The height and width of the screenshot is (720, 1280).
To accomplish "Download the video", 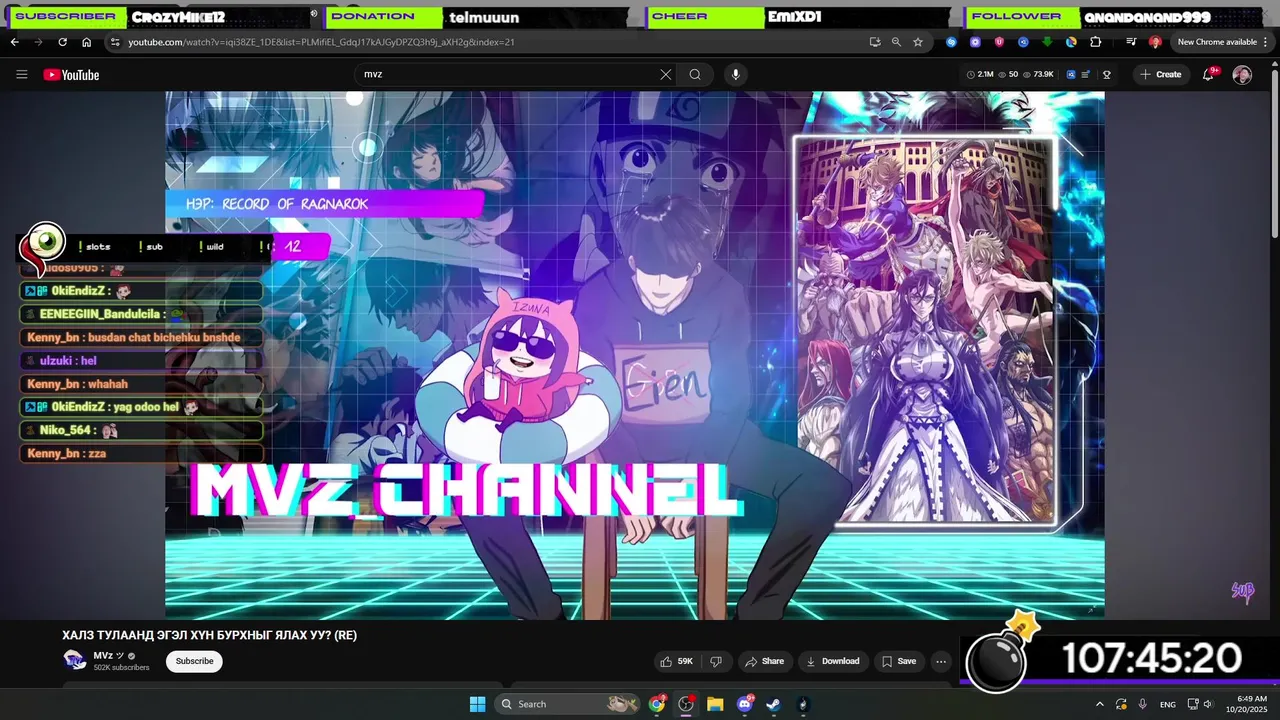I will coord(834,661).
